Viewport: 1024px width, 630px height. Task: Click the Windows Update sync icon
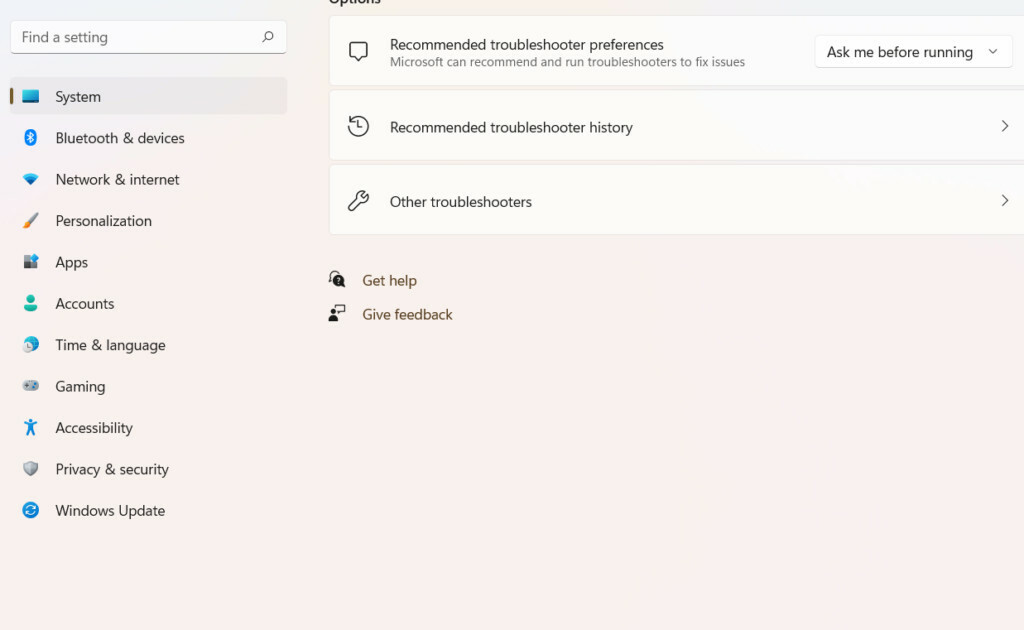pos(31,510)
